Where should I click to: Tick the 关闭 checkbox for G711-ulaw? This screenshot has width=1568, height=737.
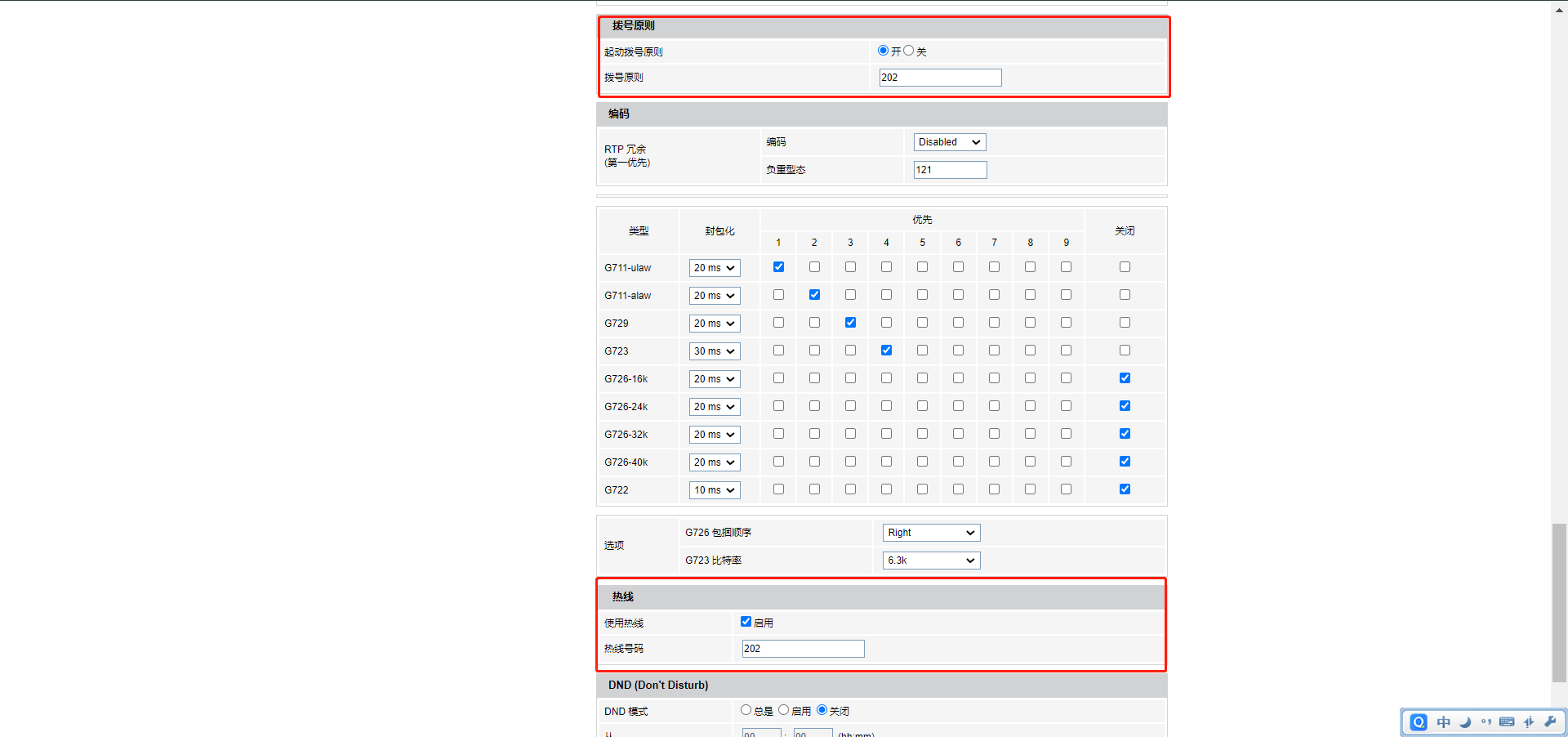coord(1125,267)
